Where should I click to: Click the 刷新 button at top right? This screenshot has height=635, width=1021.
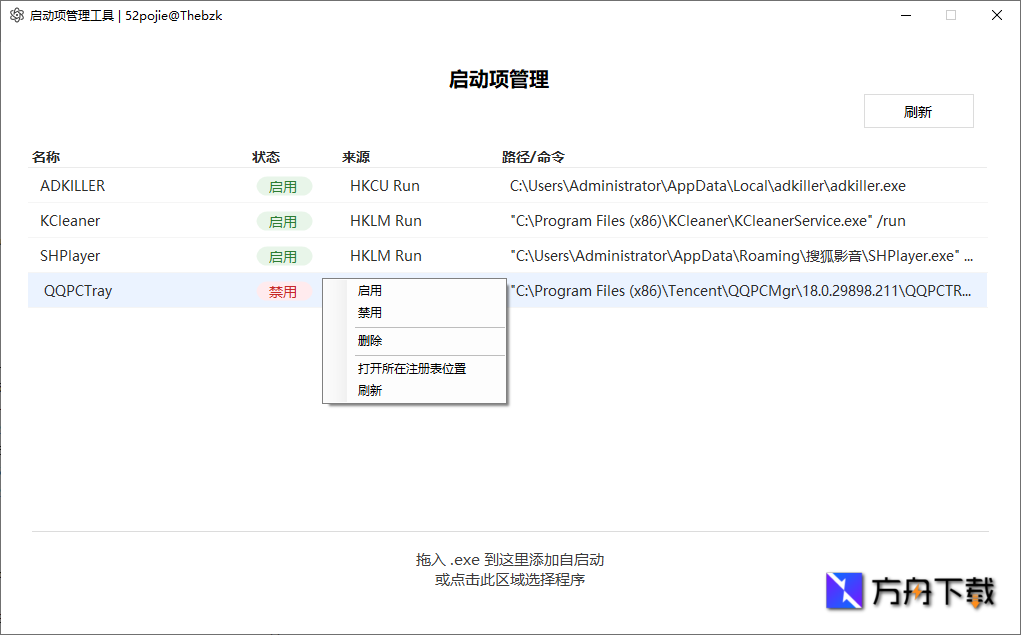pos(917,111)
